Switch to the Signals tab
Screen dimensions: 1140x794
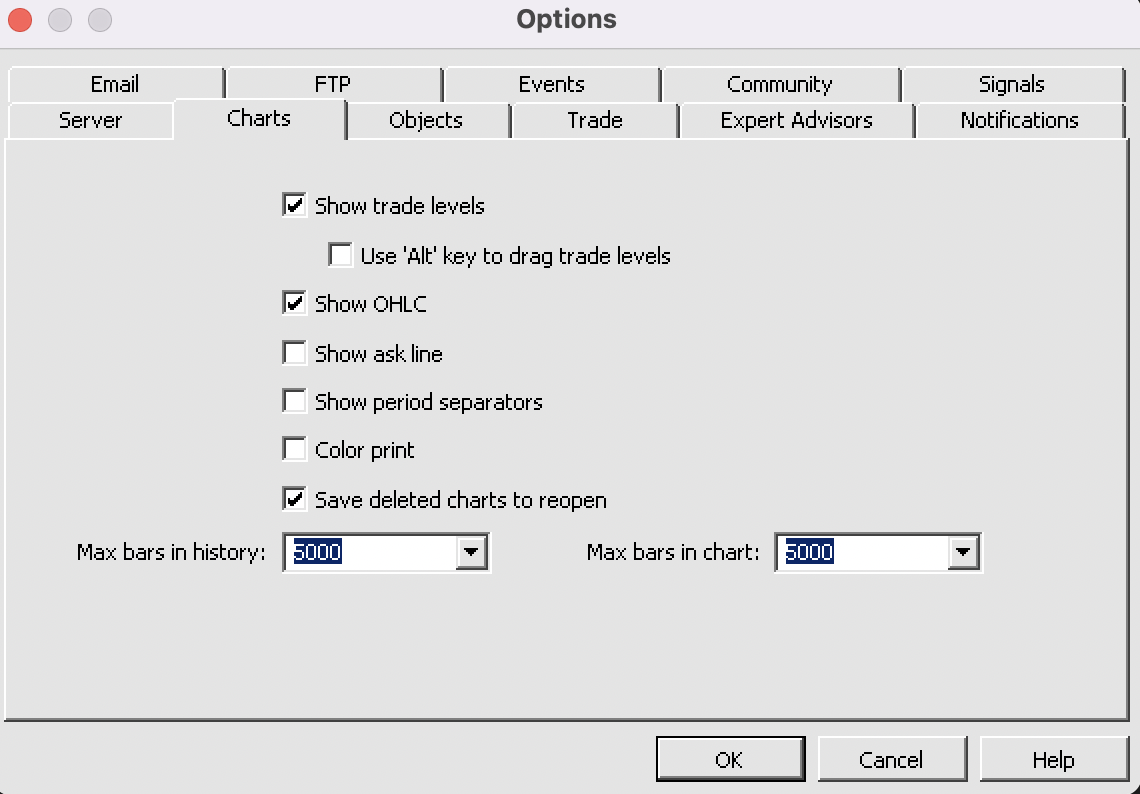(1012, 85)
